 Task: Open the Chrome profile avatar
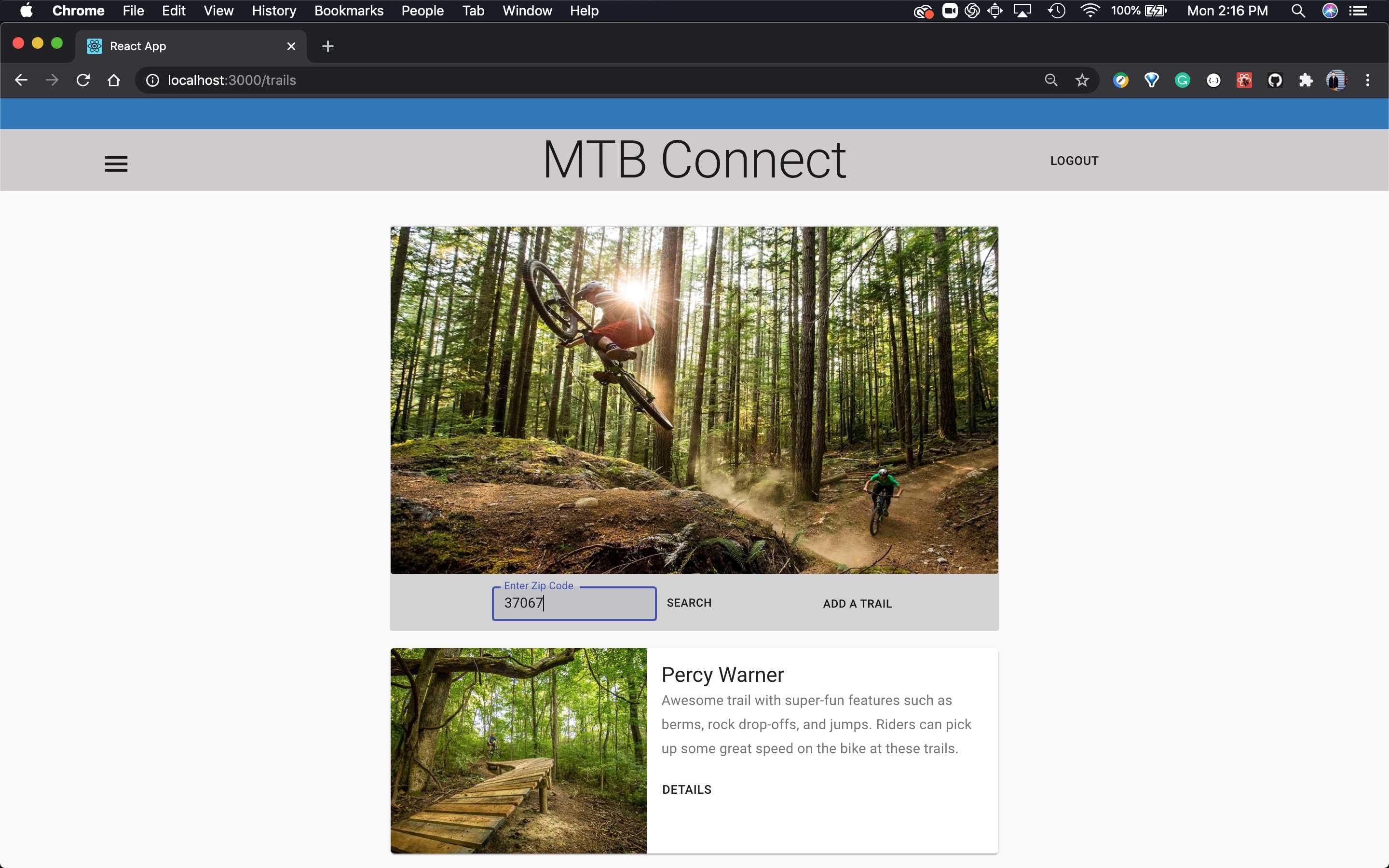[1337, 81]
